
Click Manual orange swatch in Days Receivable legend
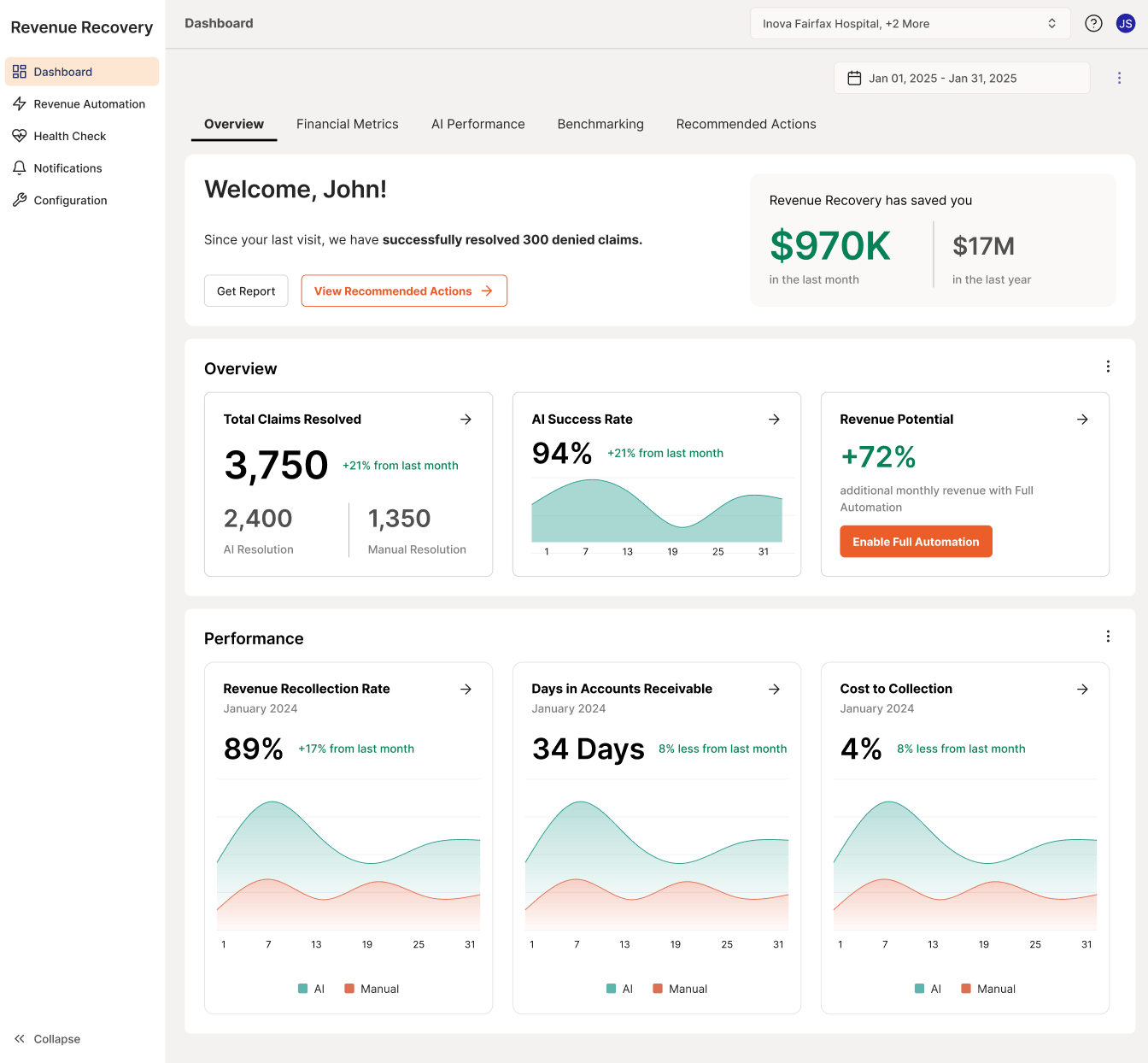pos(658,989)
